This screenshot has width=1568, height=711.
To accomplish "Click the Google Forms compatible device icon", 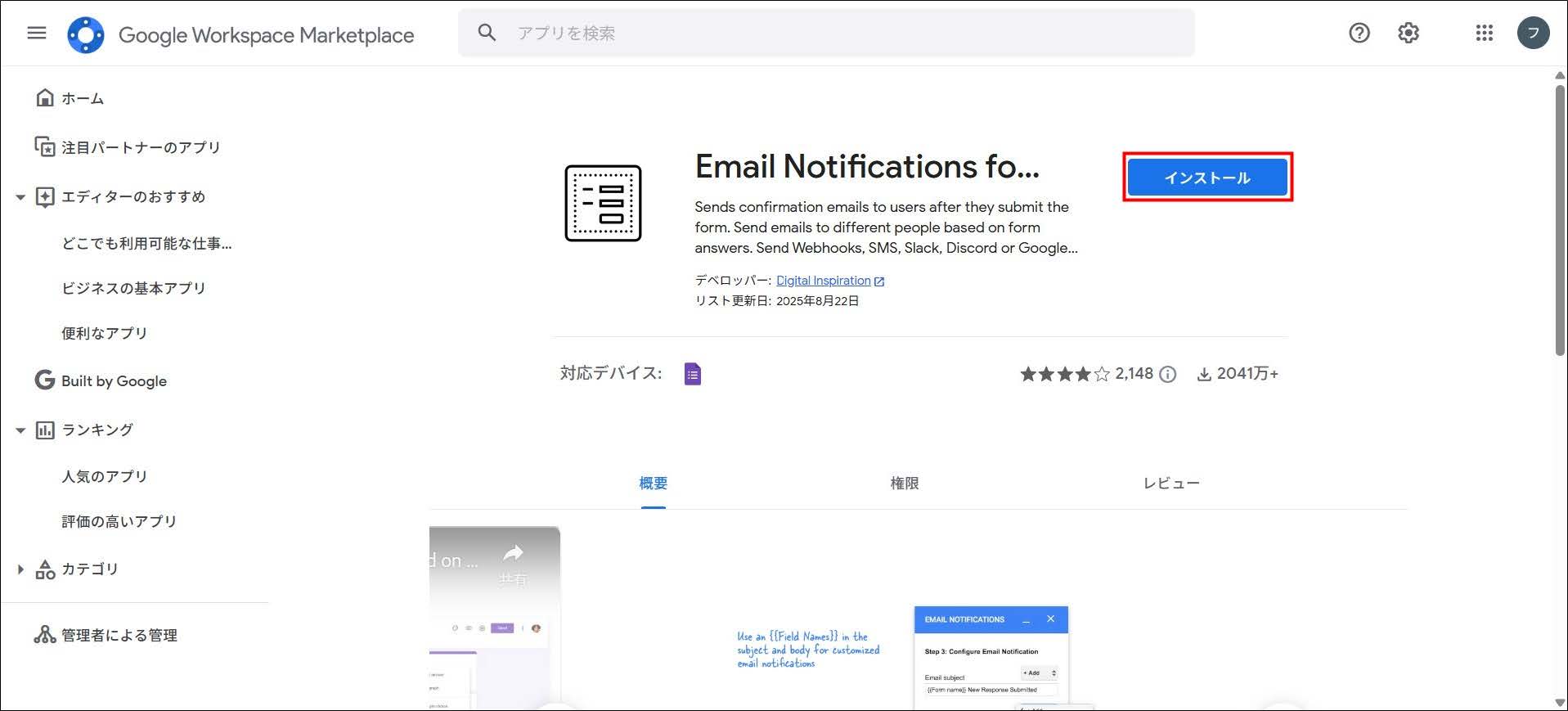I will (692, 374).
